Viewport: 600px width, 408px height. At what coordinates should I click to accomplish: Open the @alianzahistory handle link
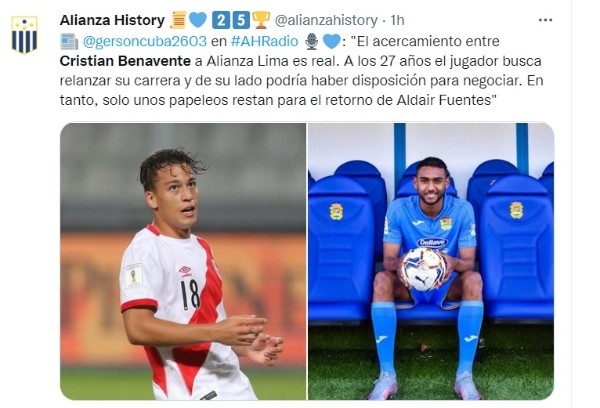[x=326, y=20]
